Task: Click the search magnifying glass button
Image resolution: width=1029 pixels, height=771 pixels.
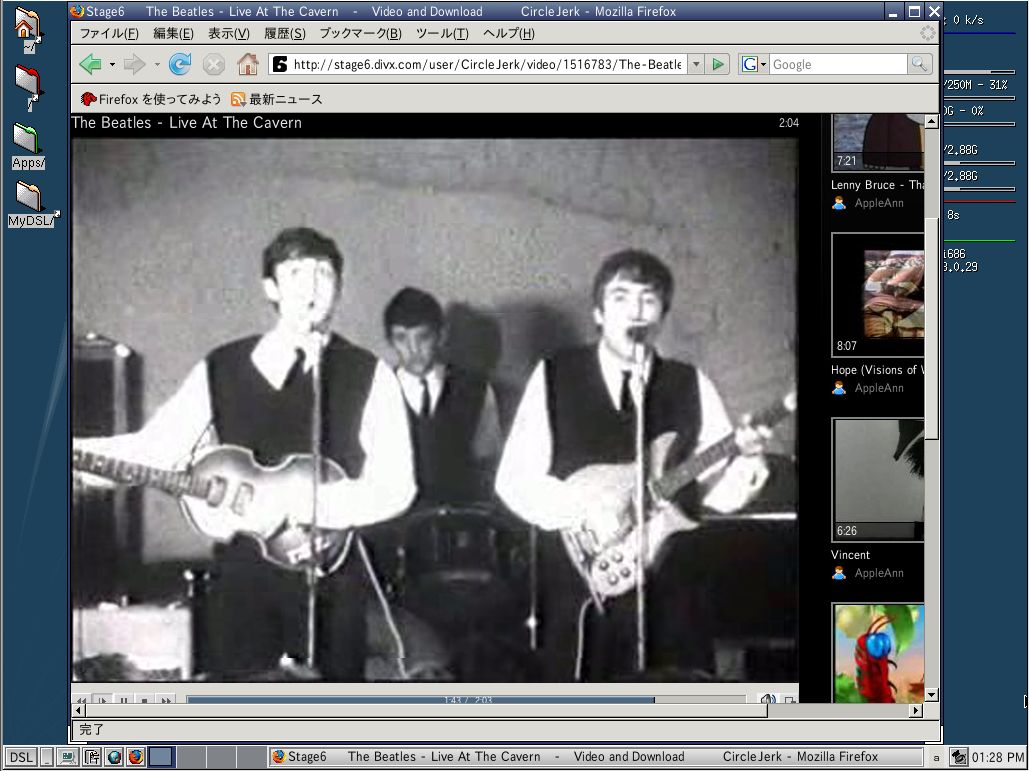Action: coord(919,64)
